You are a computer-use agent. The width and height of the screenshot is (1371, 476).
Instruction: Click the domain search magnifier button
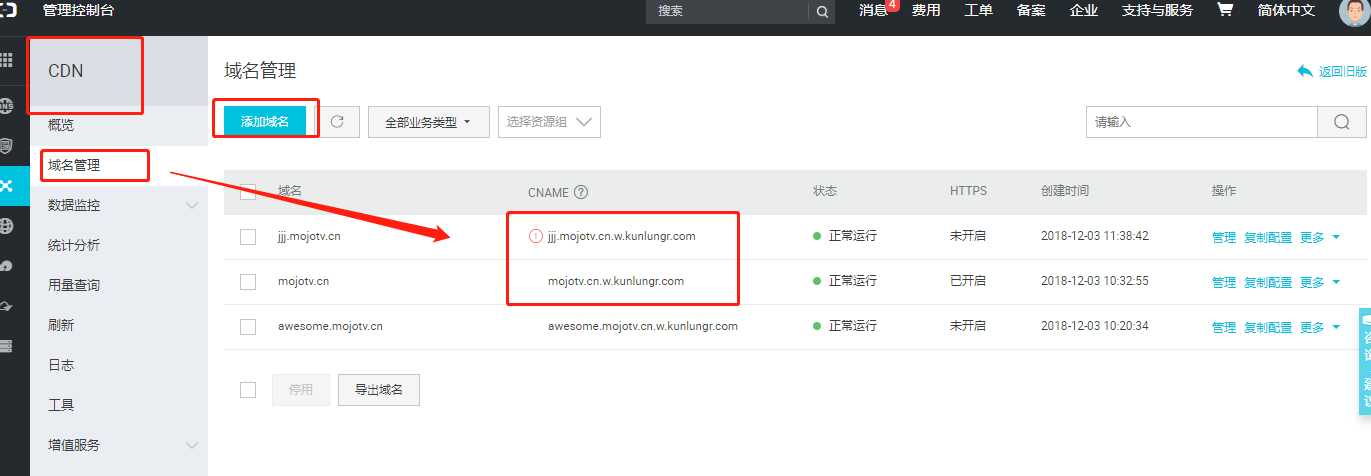[1342, 122]
